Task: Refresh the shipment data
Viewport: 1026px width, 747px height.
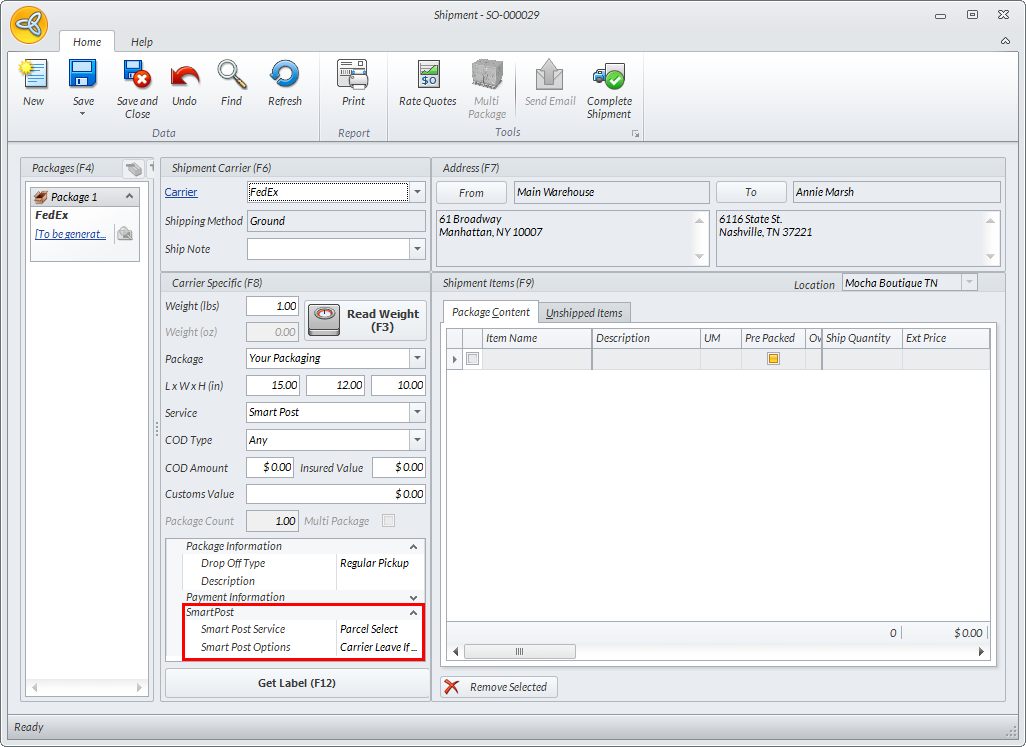Action: click(284, 76)
